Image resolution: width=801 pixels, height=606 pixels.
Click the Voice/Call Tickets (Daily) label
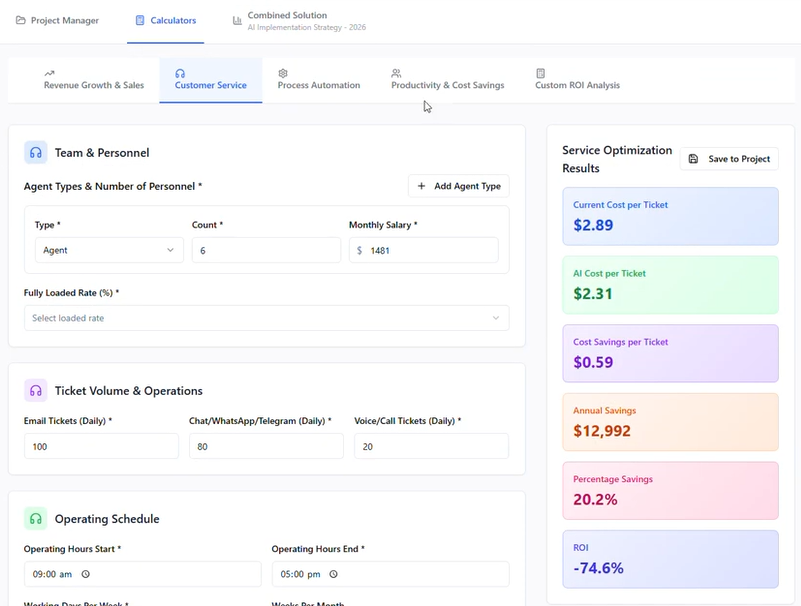point(408,421)
